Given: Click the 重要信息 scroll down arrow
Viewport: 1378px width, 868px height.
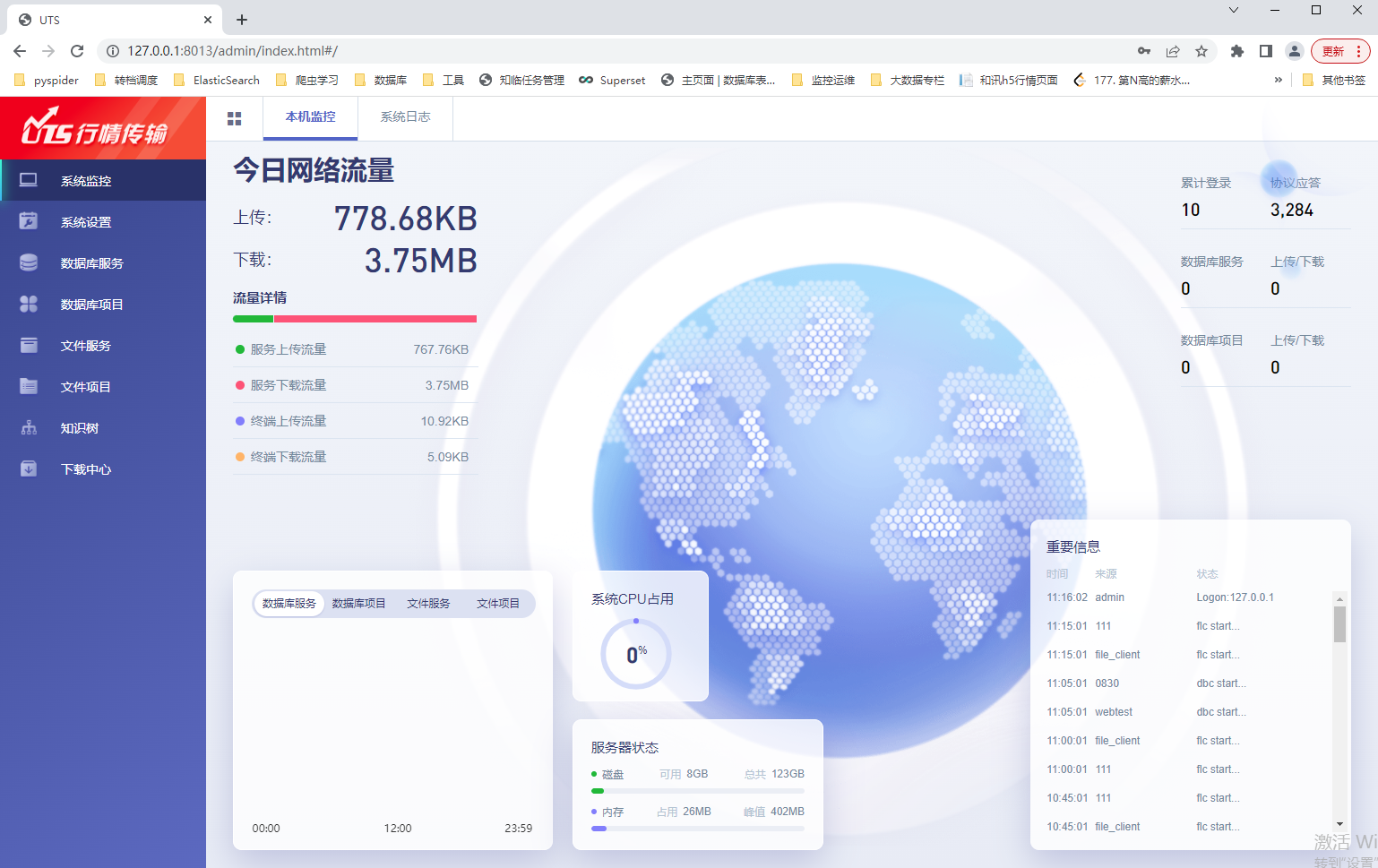Looking at the screenshot, I should tap(1339, 824).
